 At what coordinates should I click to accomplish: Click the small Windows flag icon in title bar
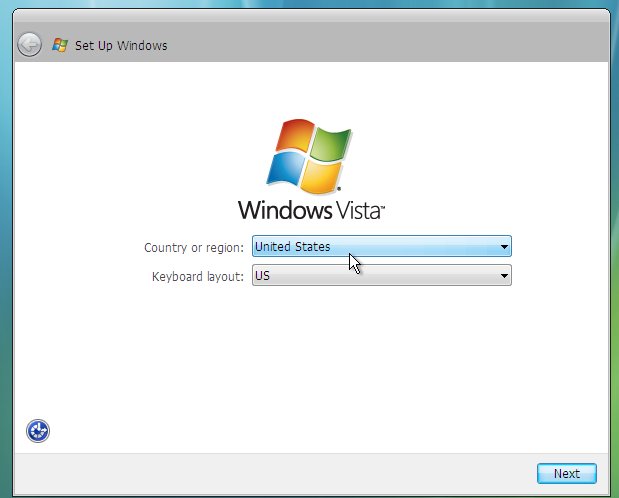click(60, 45)
